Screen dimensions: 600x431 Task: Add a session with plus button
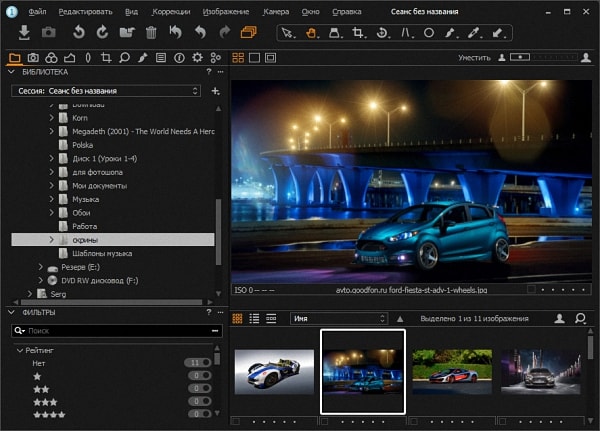click(216, 91)
